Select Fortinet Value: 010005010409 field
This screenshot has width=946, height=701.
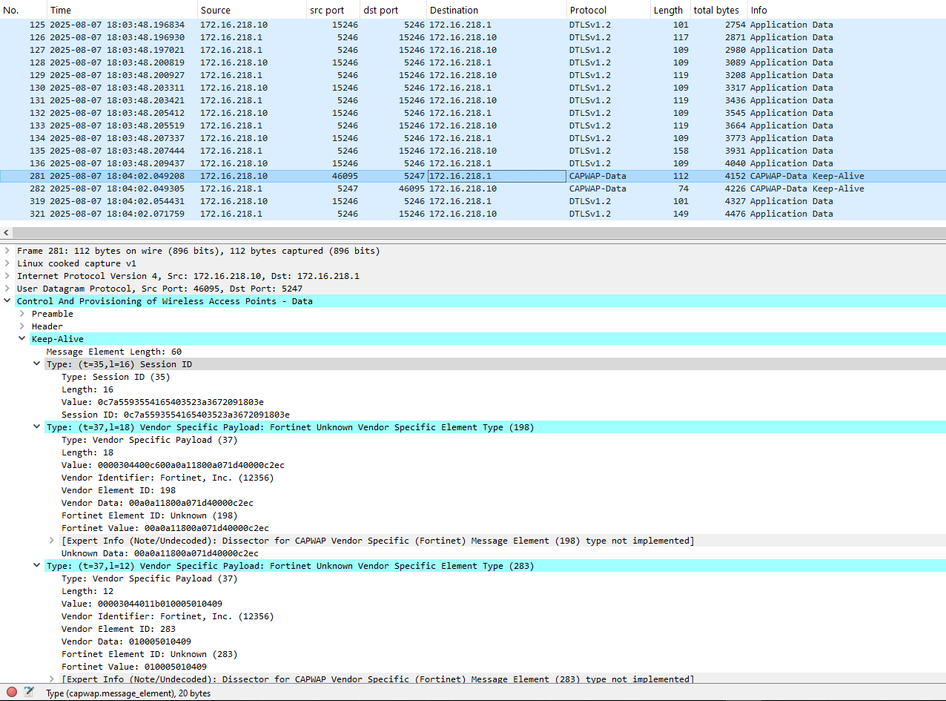coord(134,667)
